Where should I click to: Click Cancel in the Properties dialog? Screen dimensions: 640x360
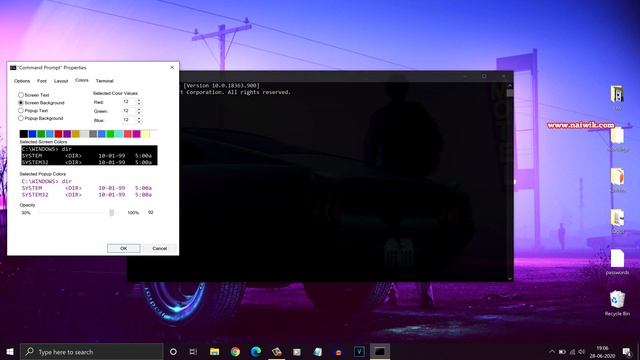point(159,248)
